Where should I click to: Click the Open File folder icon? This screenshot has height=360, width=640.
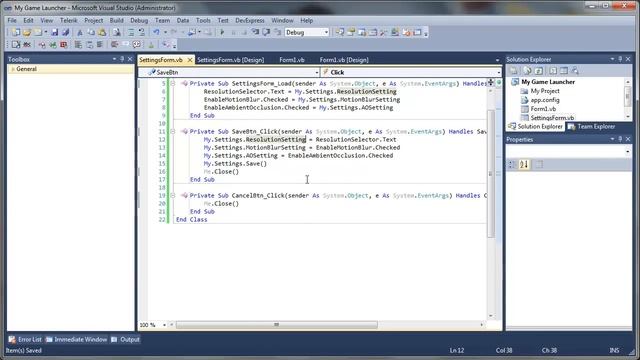pos(27,32)
